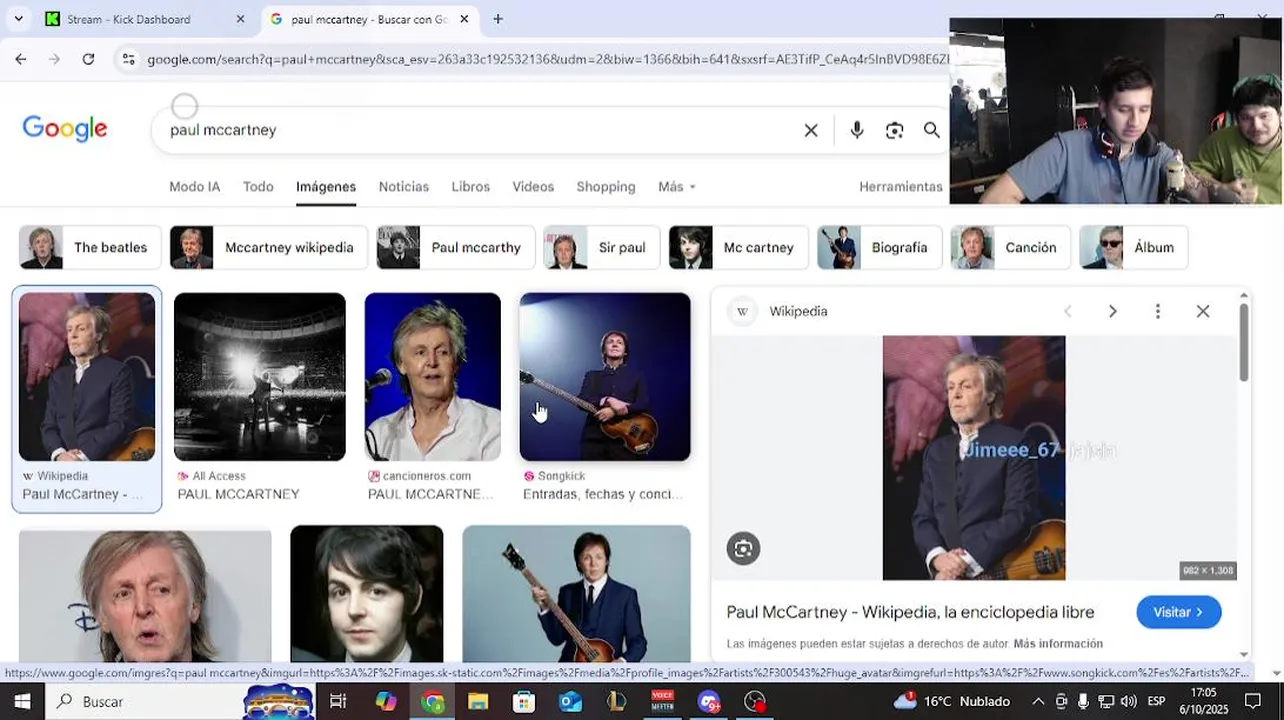1284x720 pixels.
Task: Click the preview panel vertical scrollbar
Action: [x=1244, y=340]
